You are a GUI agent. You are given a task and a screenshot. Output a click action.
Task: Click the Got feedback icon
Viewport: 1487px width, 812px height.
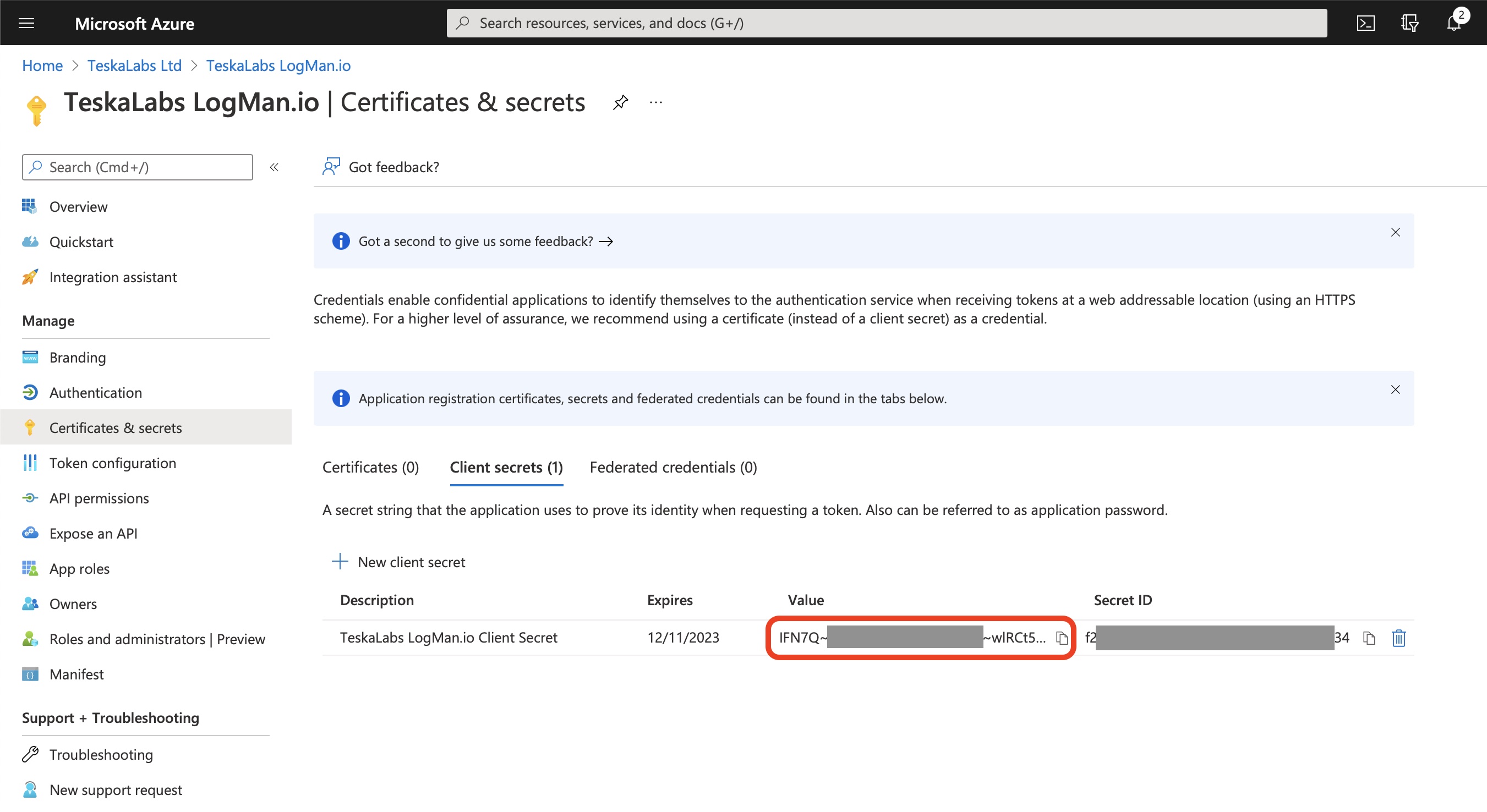pyautogui.click(x=331, y=167)
